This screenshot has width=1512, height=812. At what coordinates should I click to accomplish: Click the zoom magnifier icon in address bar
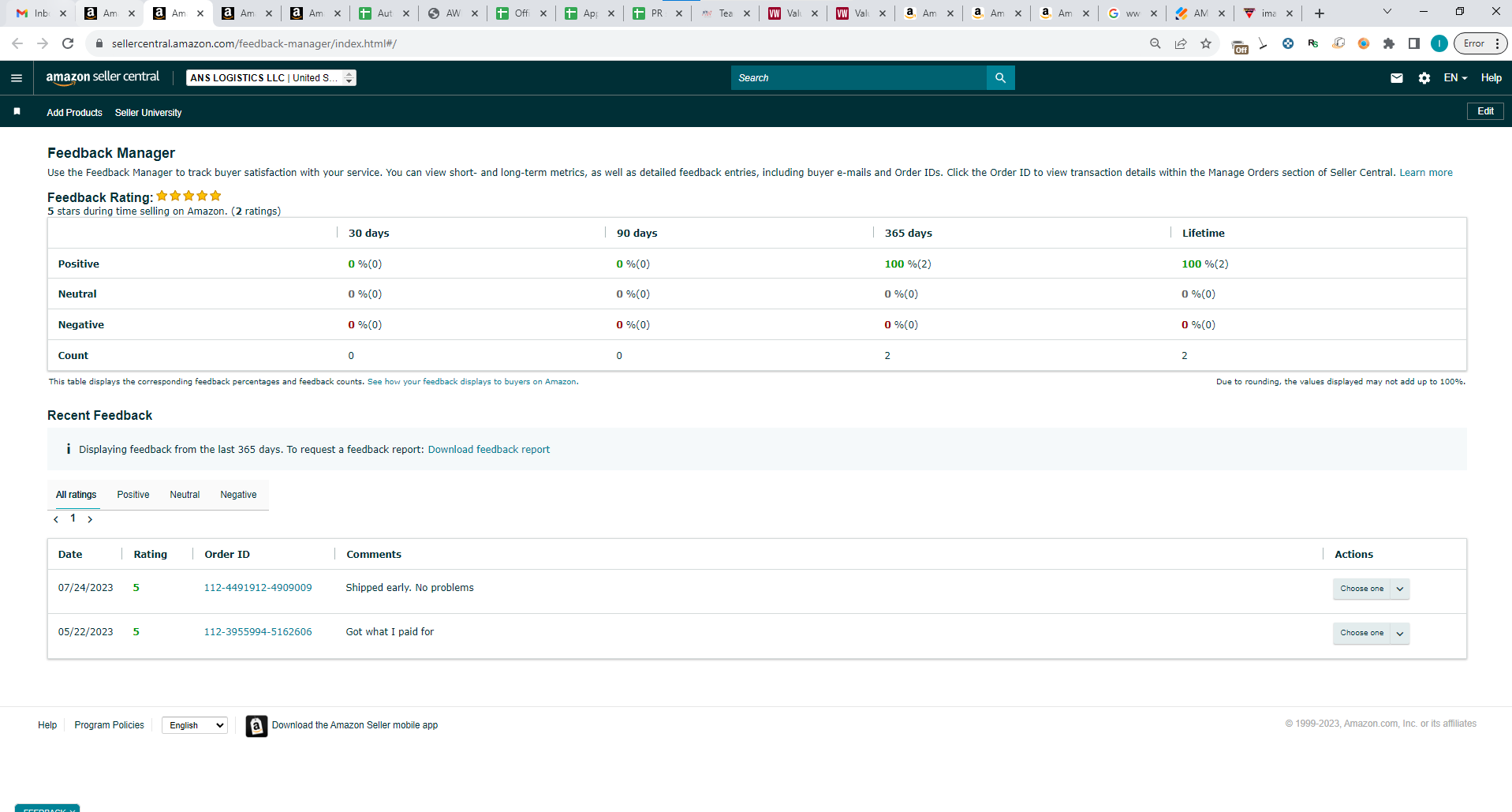click(1155, 43)
